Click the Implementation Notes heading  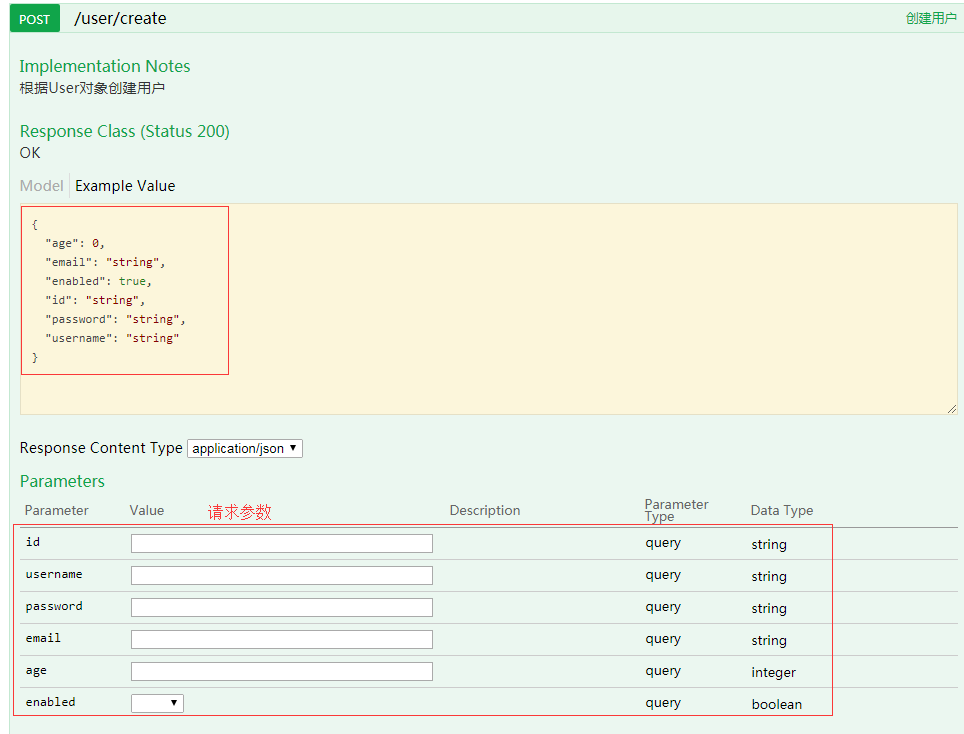[105, 66]
